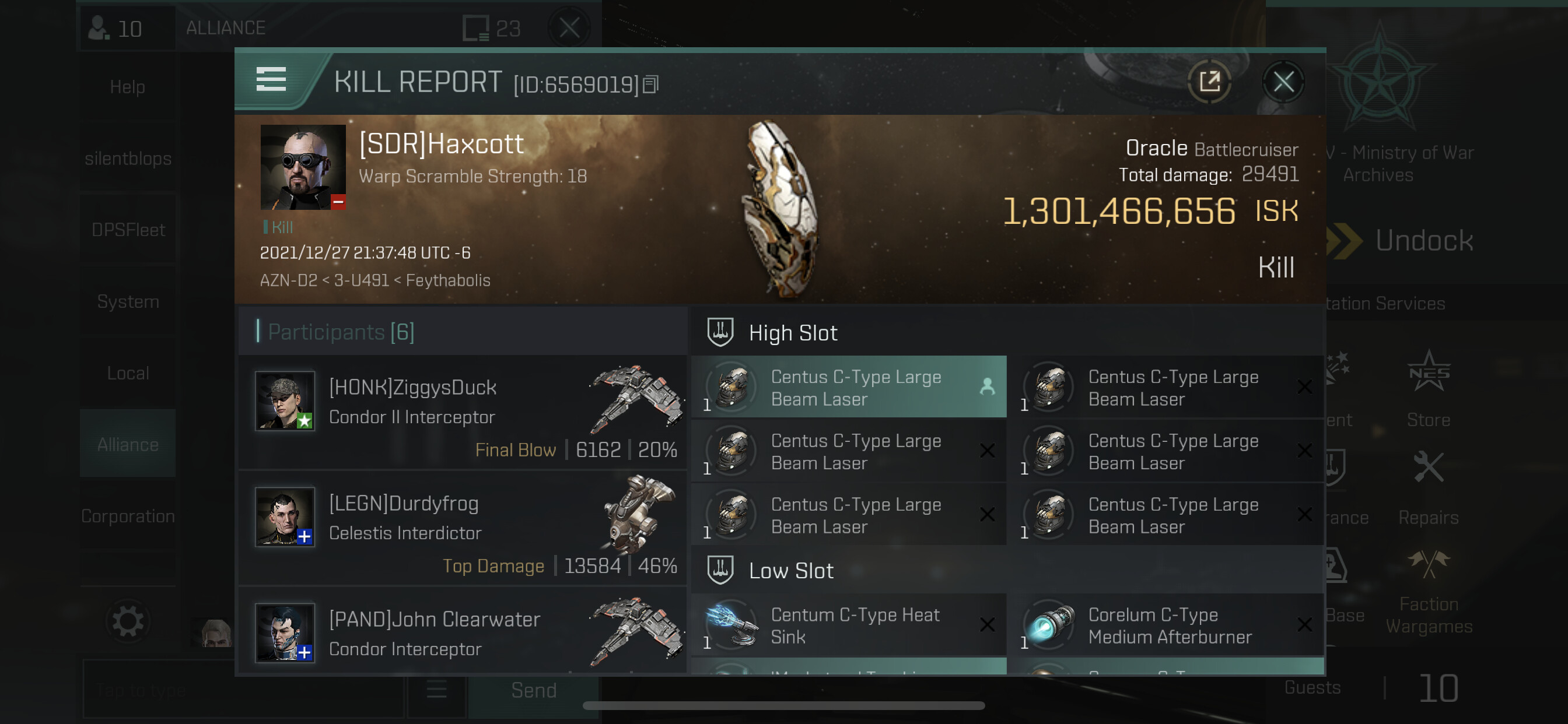Open the DPSFleet chat channel
This screenshot has height=724, width=1568.
128,229
